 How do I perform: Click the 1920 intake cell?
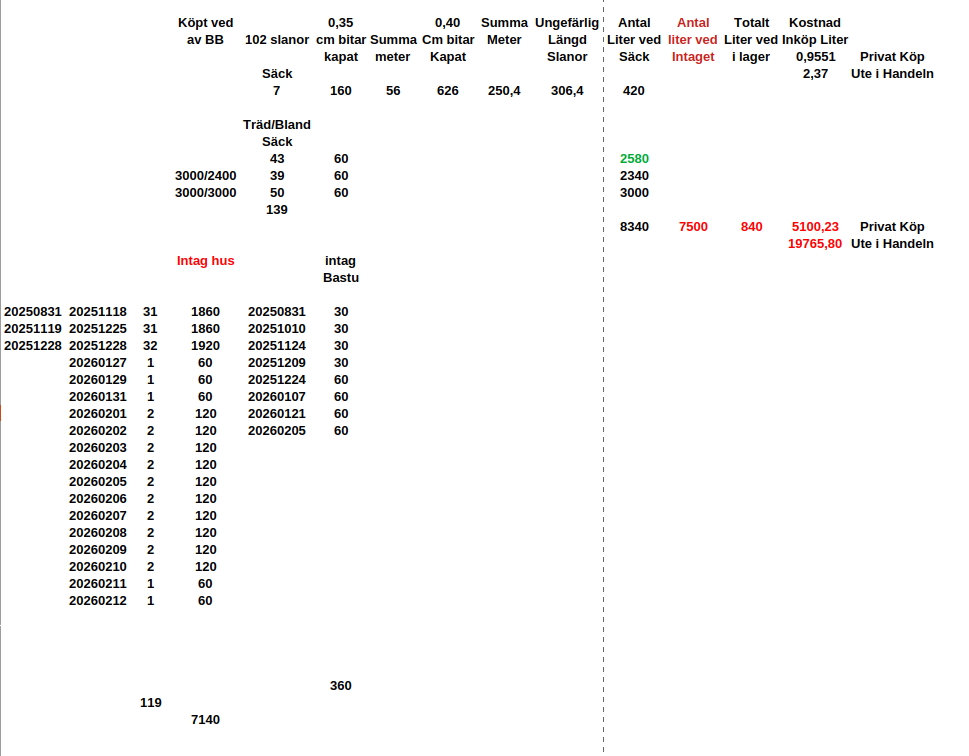click(205, 346)
